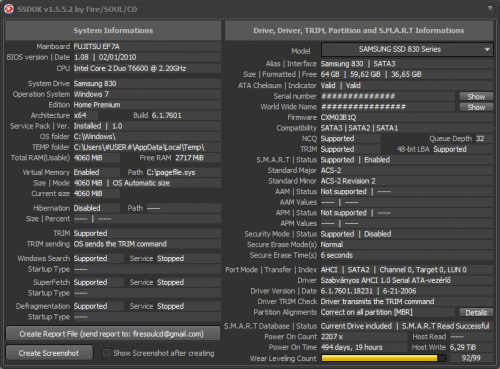Click the System Informations header
500x369 pixels.
(x=113, y=31)
